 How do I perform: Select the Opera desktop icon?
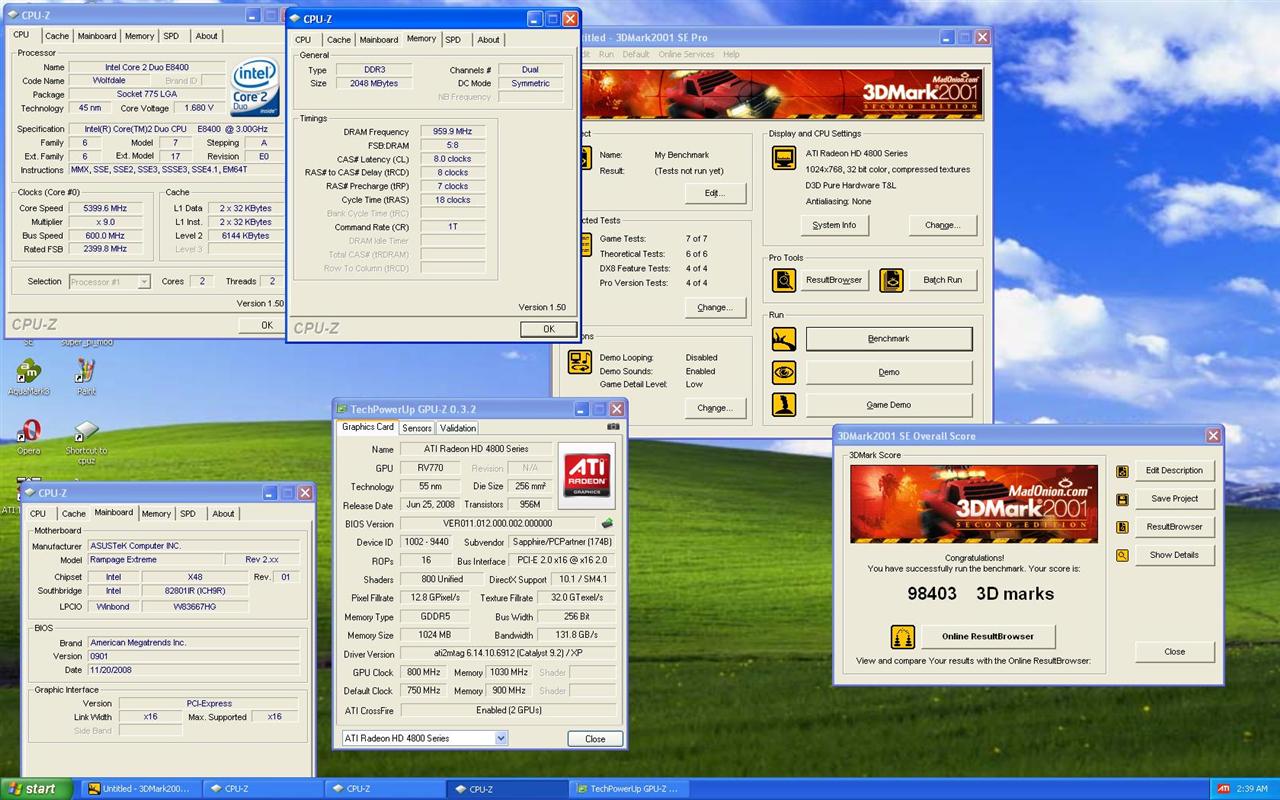pyautogui.click(x=29, y=437)
